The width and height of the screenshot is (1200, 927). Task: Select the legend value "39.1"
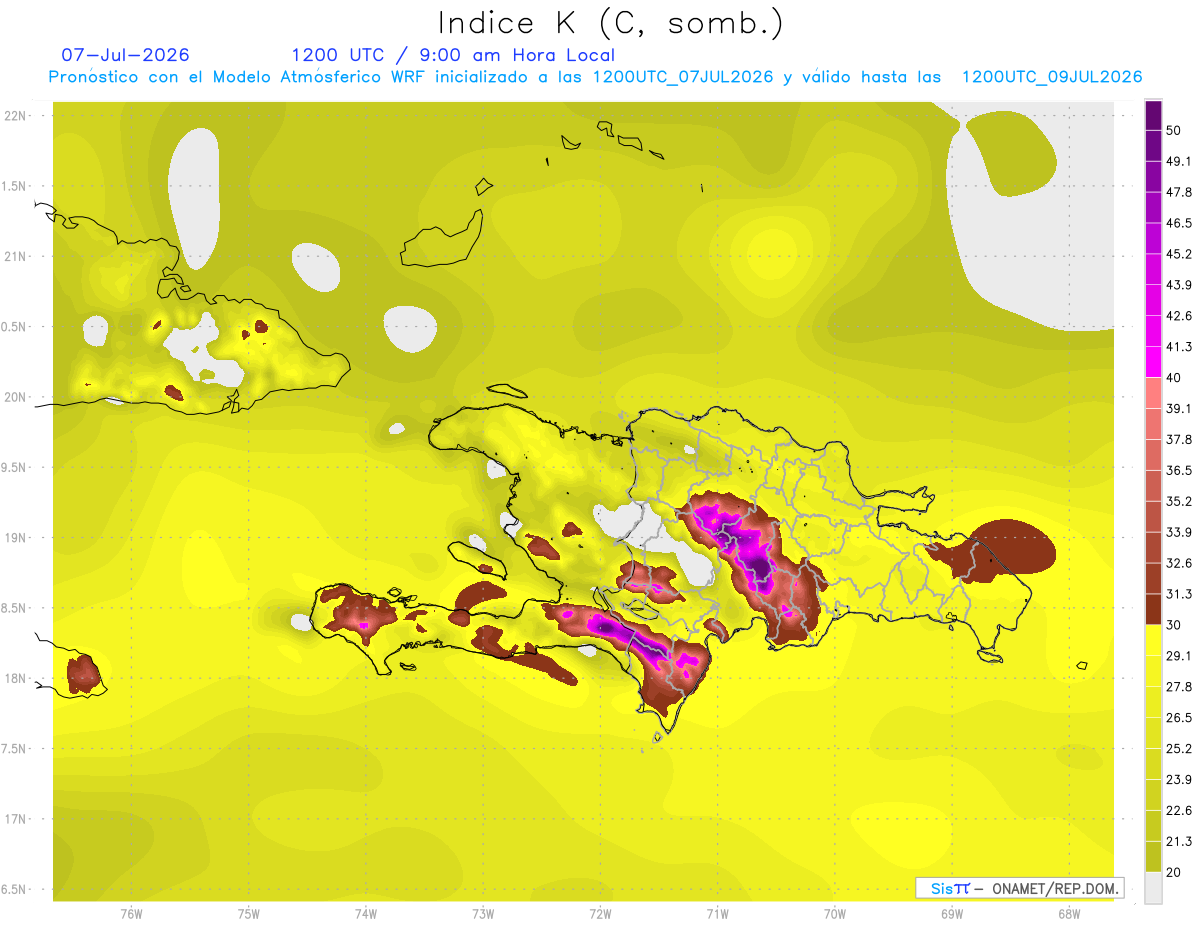click(x=1180, y=408)
